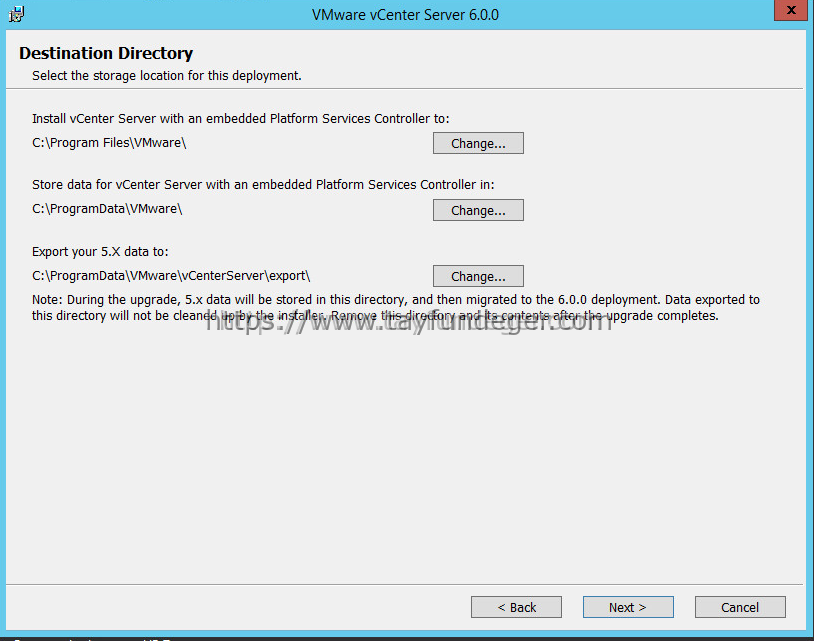Click the 'Export your 5.X data to:' label

100,252
